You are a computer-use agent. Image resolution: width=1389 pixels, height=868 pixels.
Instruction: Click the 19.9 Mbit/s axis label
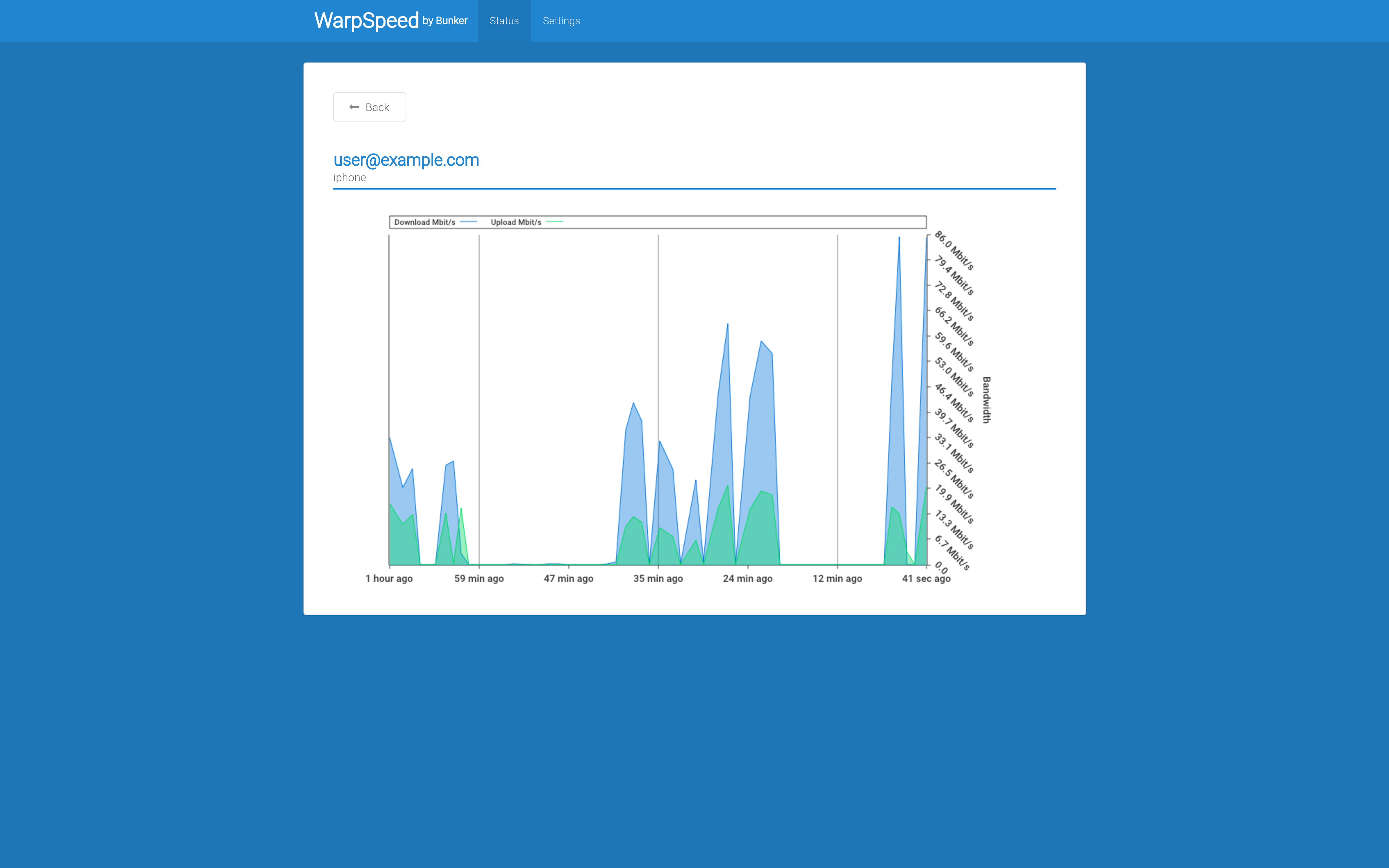tap(954, 504)
